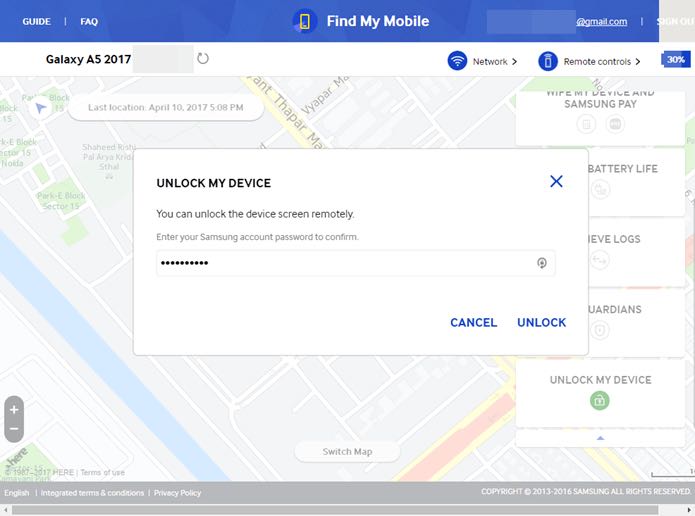Expand the Network chevron menu

click(515, 62)
